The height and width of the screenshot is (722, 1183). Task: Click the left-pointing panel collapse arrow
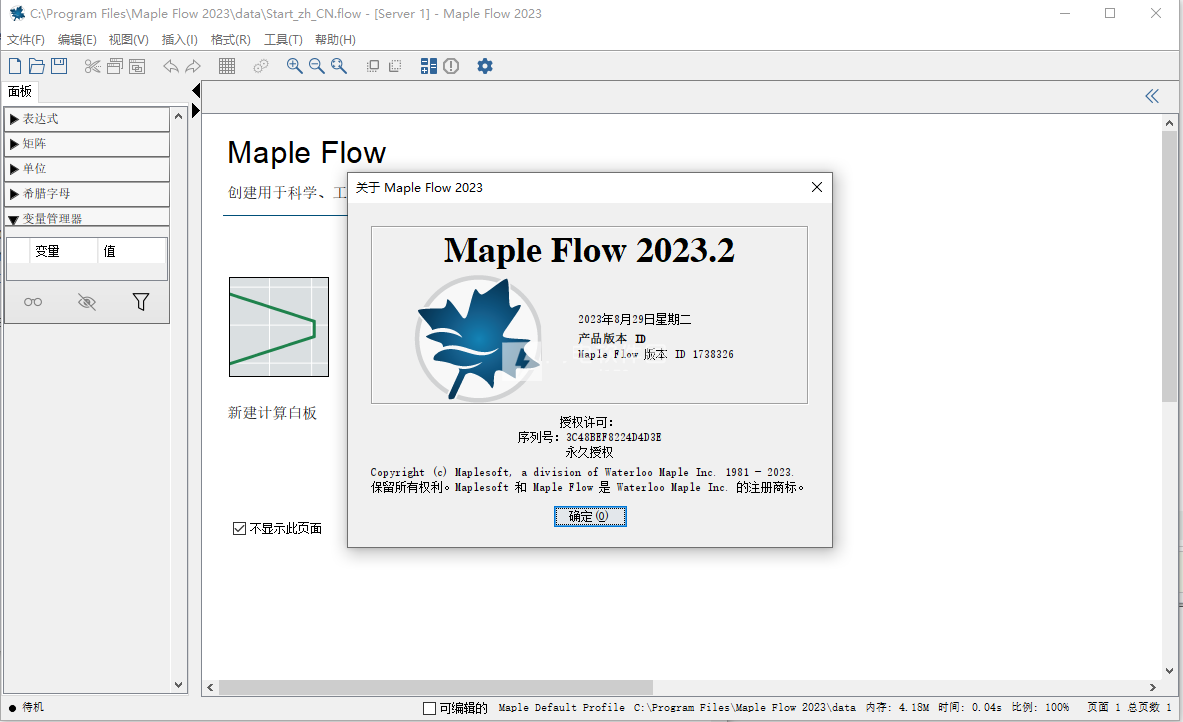tap(196, 91)
